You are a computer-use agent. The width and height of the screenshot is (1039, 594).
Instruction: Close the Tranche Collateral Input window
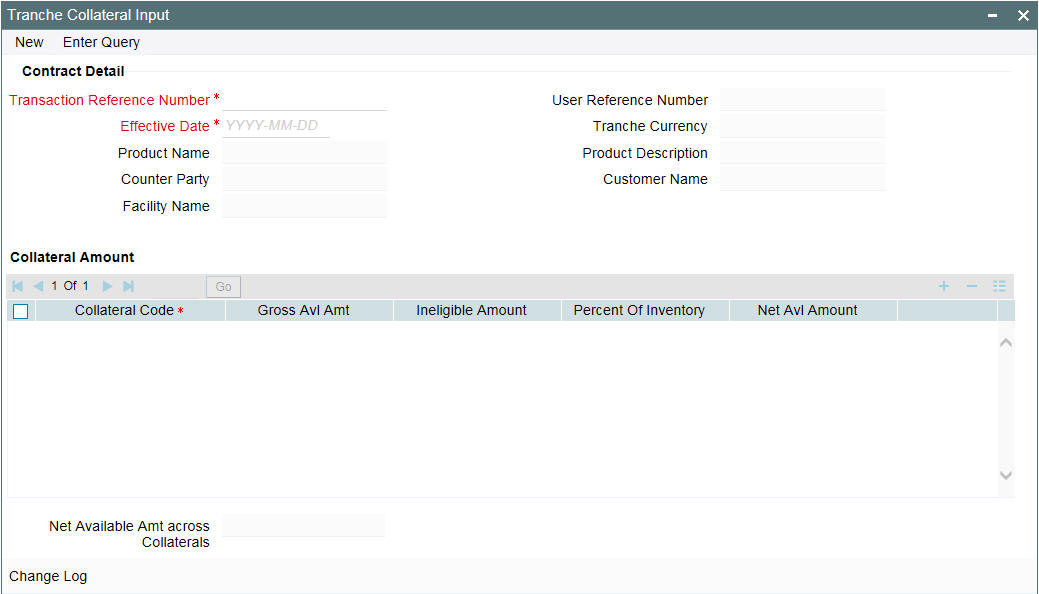[1023, 15]
